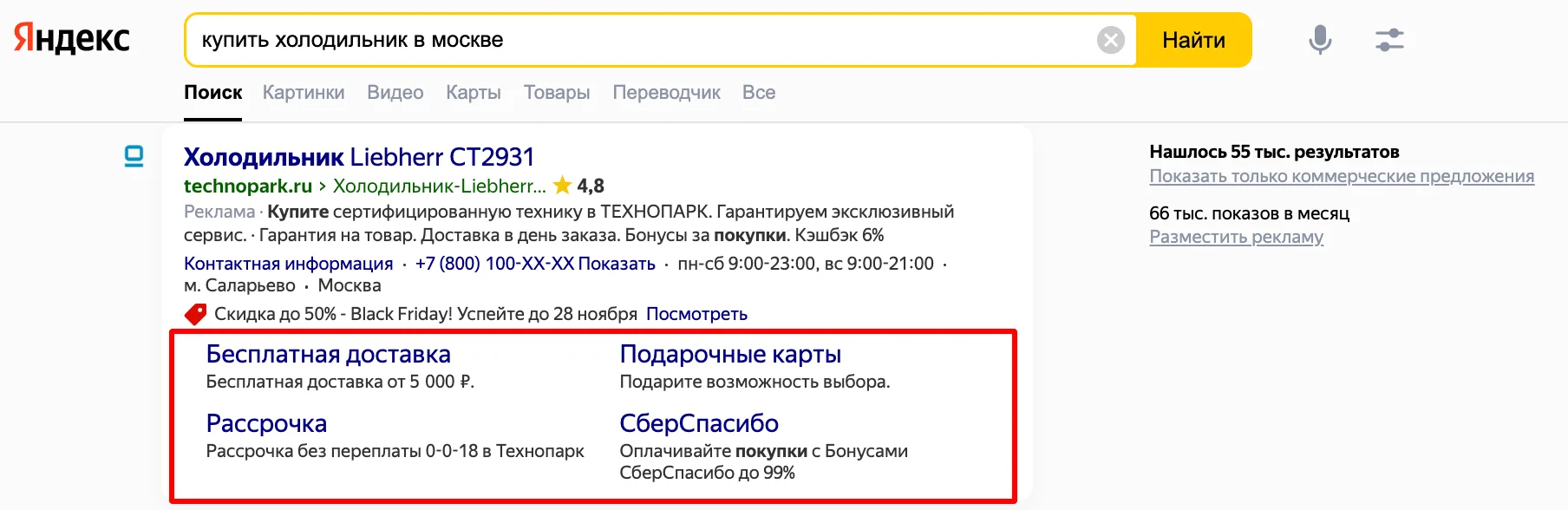Click the 'Скидка до 50% - Black Friday!' text
1568x510 pixels.
pos(333,314)
